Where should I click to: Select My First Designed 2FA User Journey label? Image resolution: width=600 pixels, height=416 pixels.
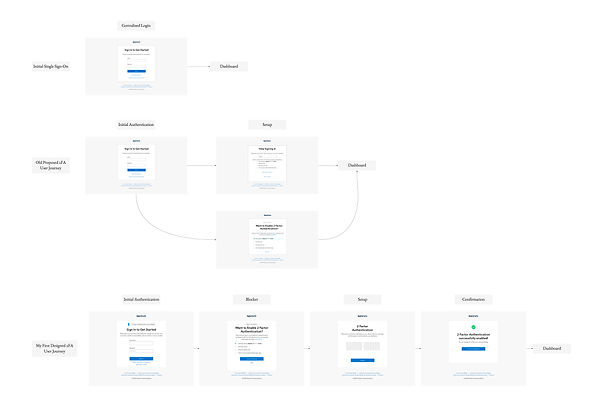point(54,348)
